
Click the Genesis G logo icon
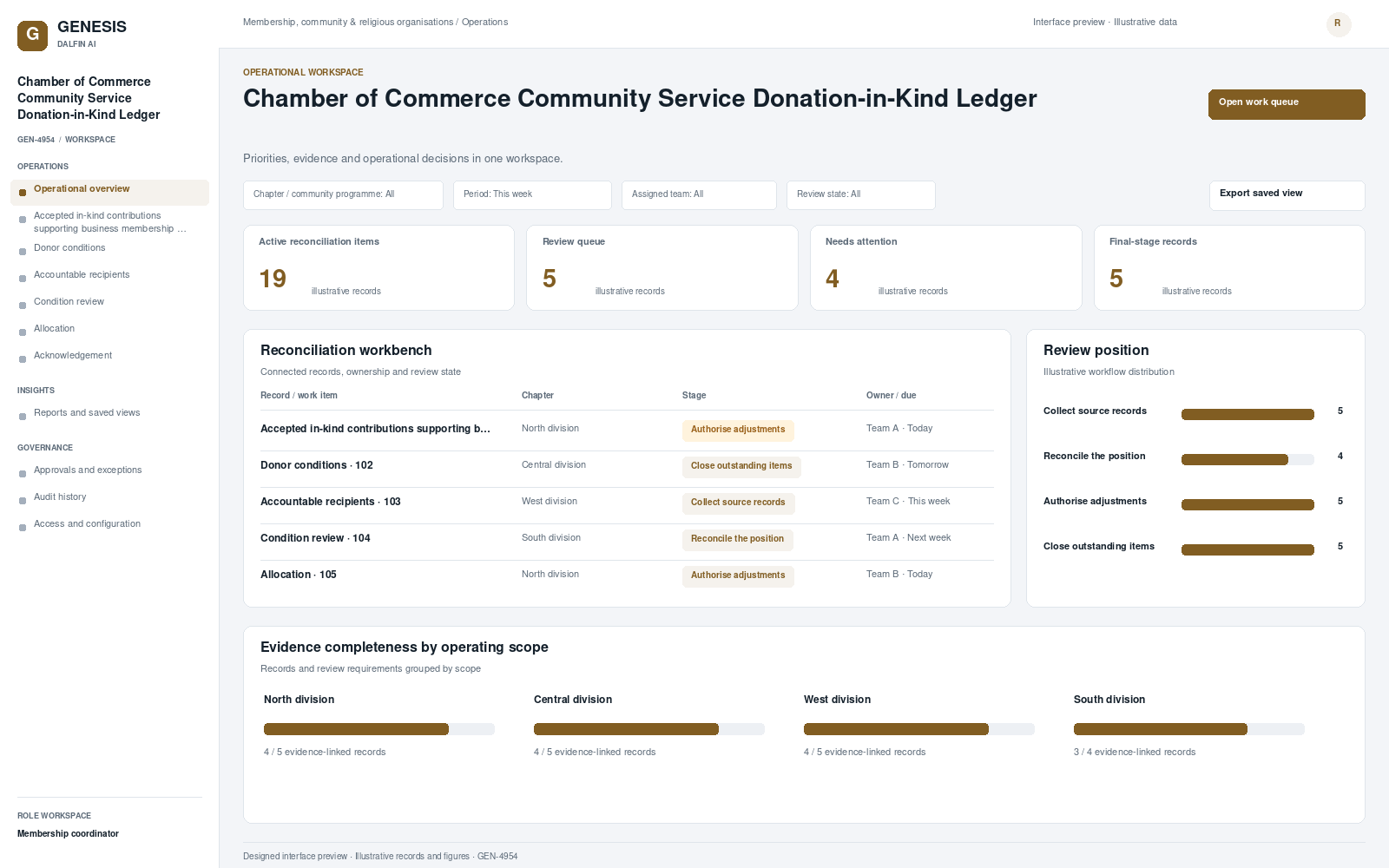[x=32, y=35]
